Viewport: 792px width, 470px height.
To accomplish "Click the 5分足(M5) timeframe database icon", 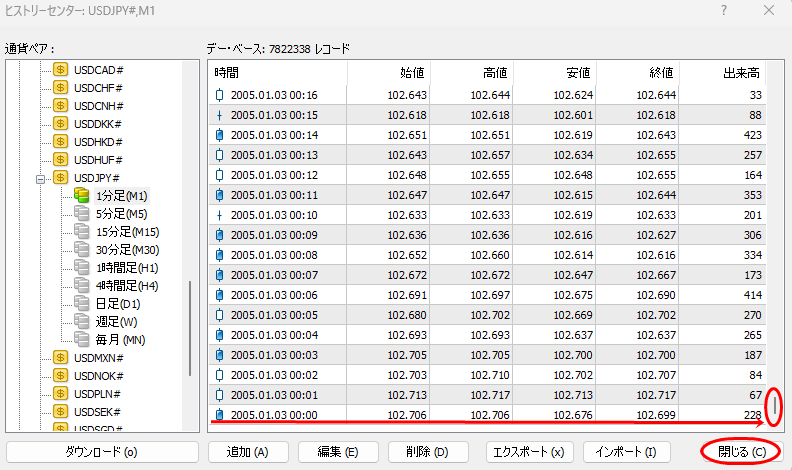I will click(82, 214).
